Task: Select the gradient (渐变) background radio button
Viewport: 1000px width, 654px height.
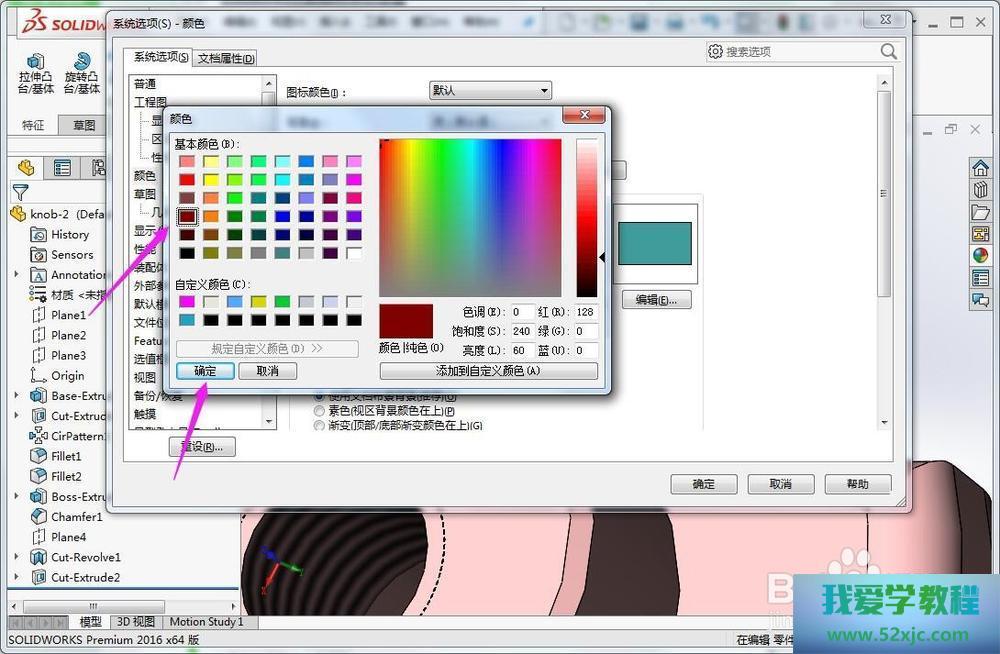Action: (320, 425)
